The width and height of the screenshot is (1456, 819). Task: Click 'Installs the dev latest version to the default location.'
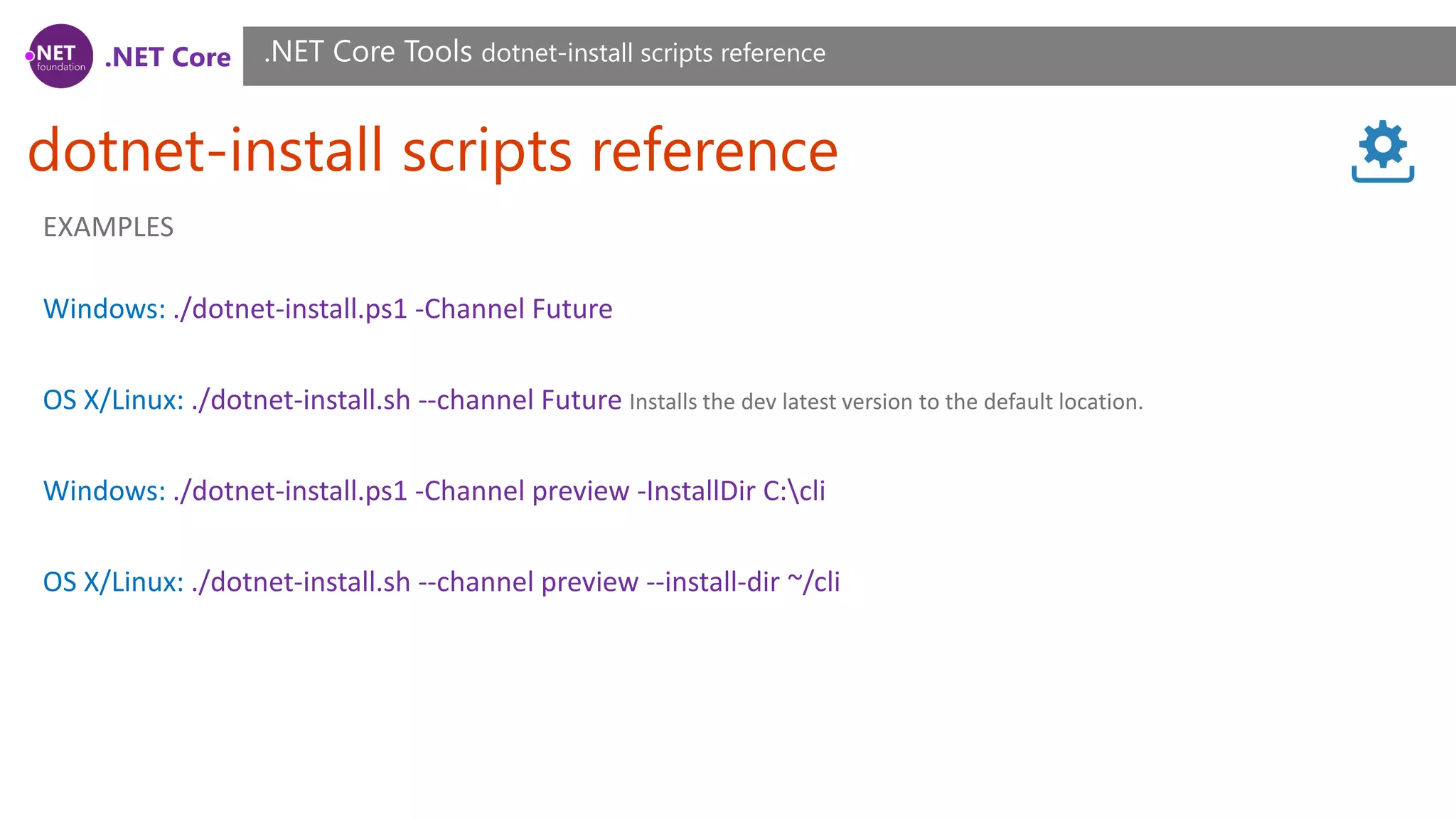click(886, 402)
